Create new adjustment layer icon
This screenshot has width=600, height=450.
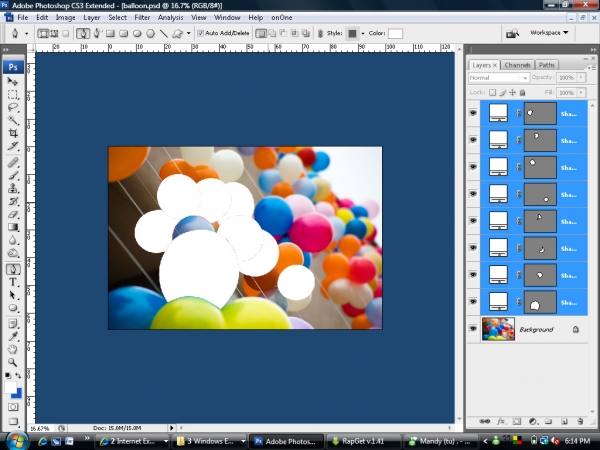coord(532,422)
